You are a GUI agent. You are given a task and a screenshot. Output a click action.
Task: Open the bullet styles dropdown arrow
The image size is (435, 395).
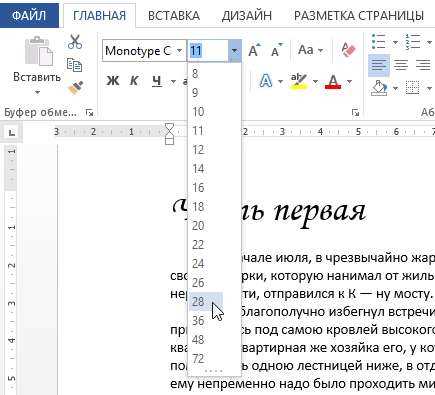[395, 42]
